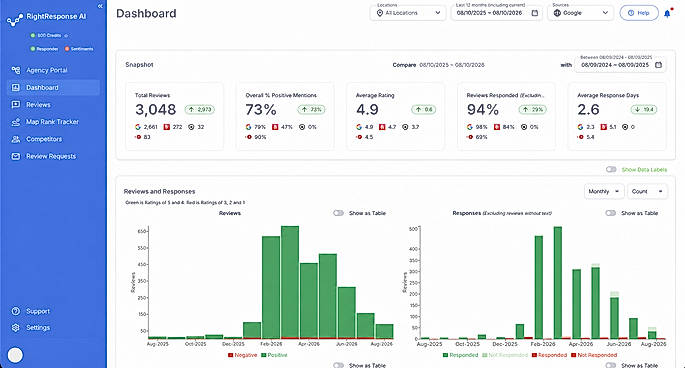Select Map Rank Tracker label in the sidebar

pyautogui.click(x=52, y=122)
